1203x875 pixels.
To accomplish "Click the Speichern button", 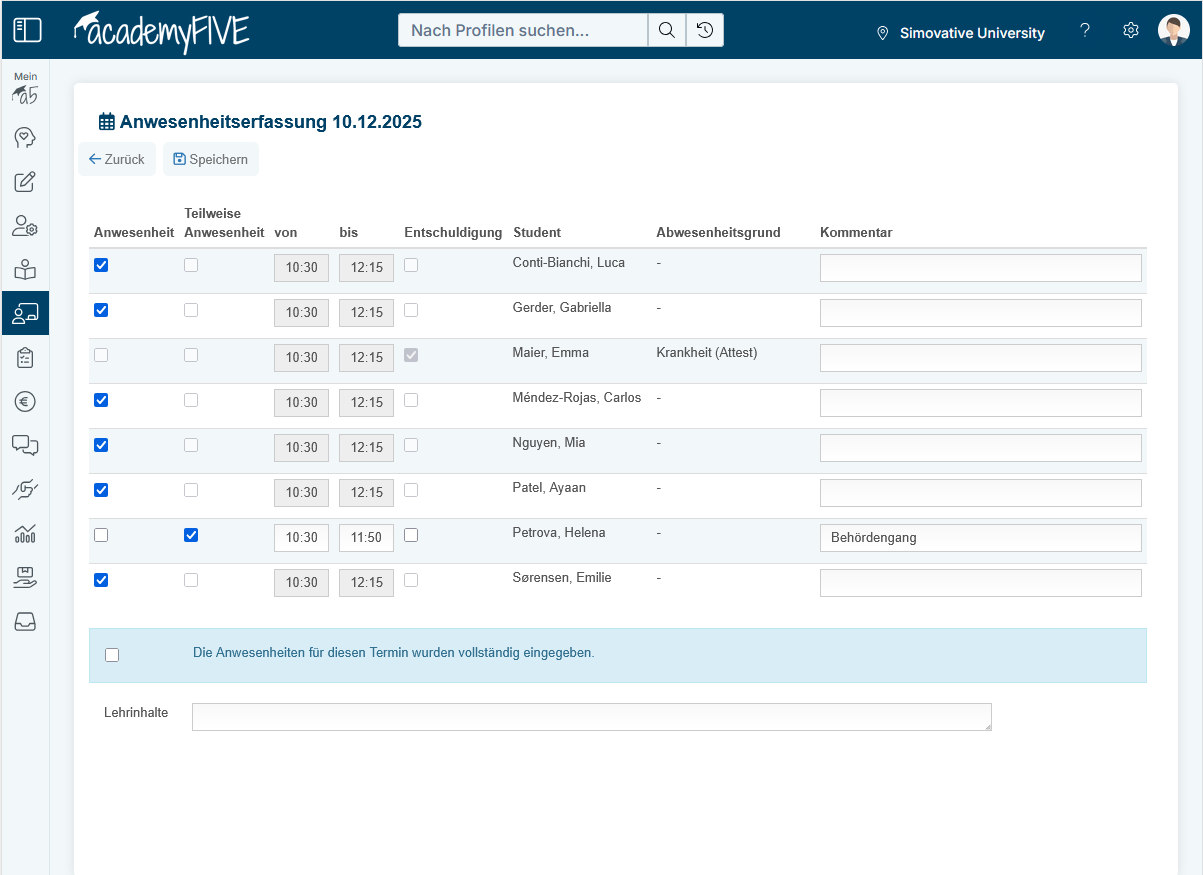I will (x=211, y=159).
